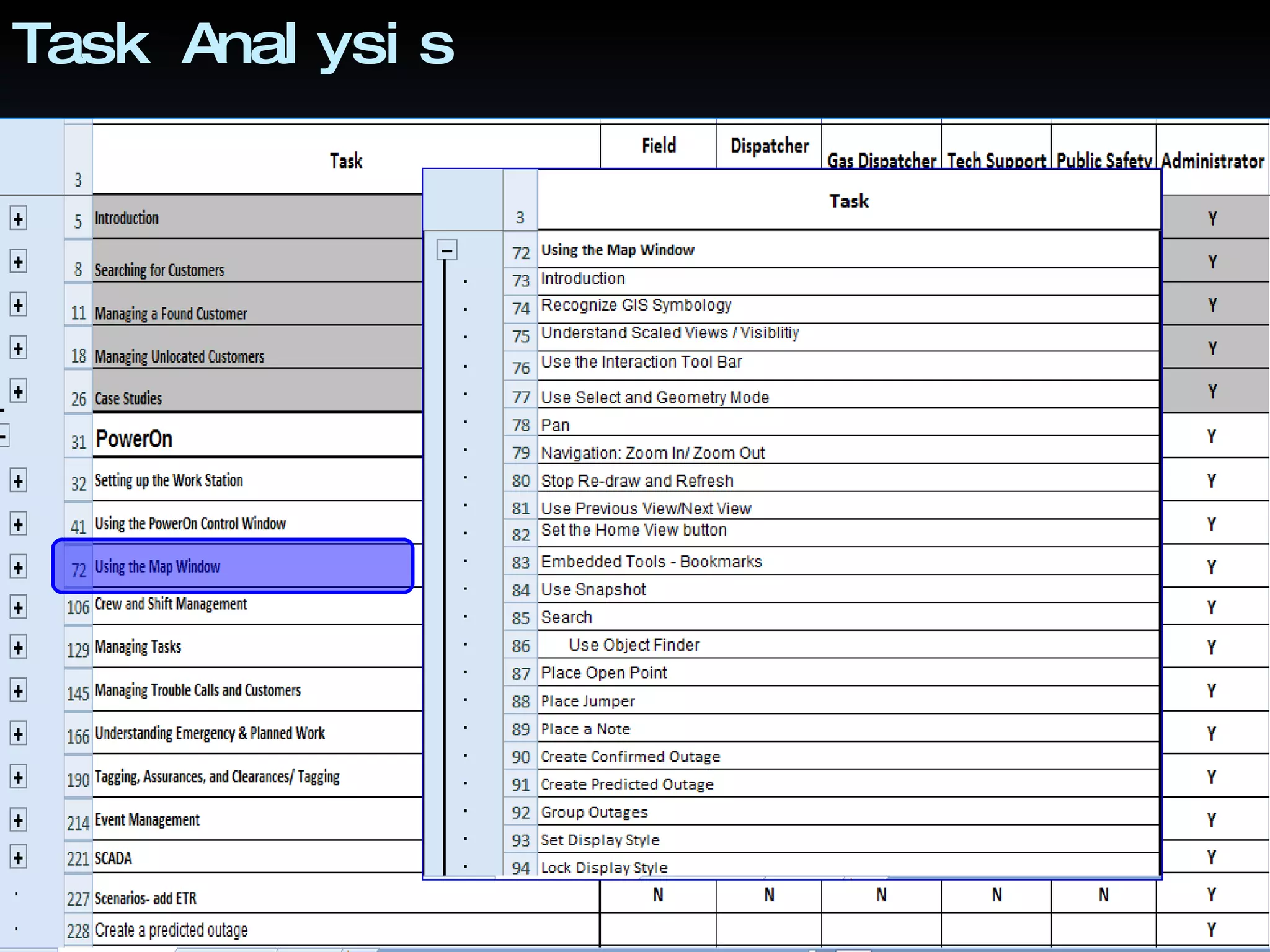Click the Pan task row
1270x952 pixels.
click(x=848, y=423)
